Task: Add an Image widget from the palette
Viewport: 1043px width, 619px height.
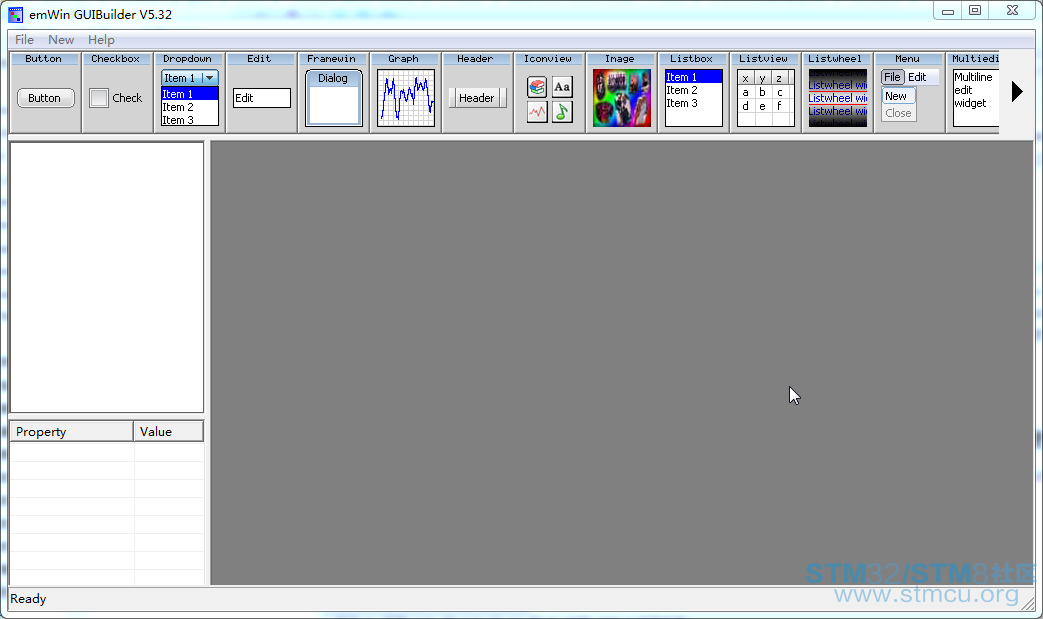Action: click(x=620, y=92)
